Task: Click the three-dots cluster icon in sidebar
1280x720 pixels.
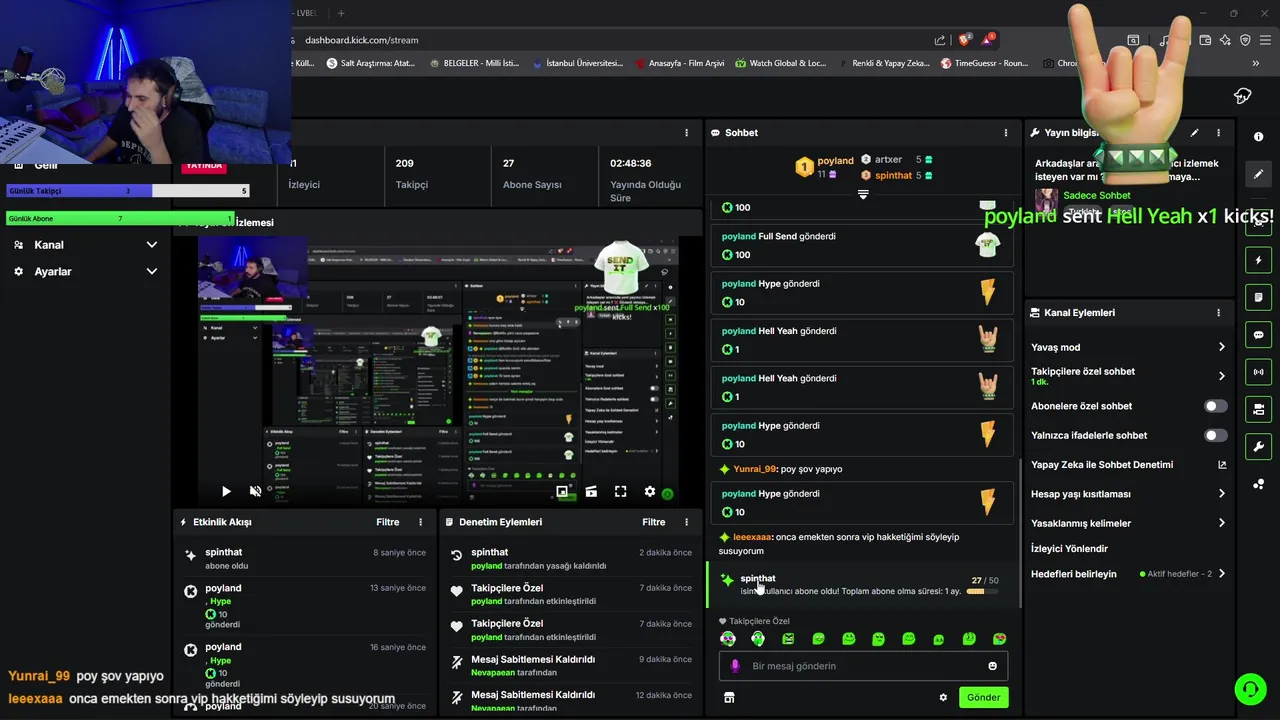Action: [1258, 484]
